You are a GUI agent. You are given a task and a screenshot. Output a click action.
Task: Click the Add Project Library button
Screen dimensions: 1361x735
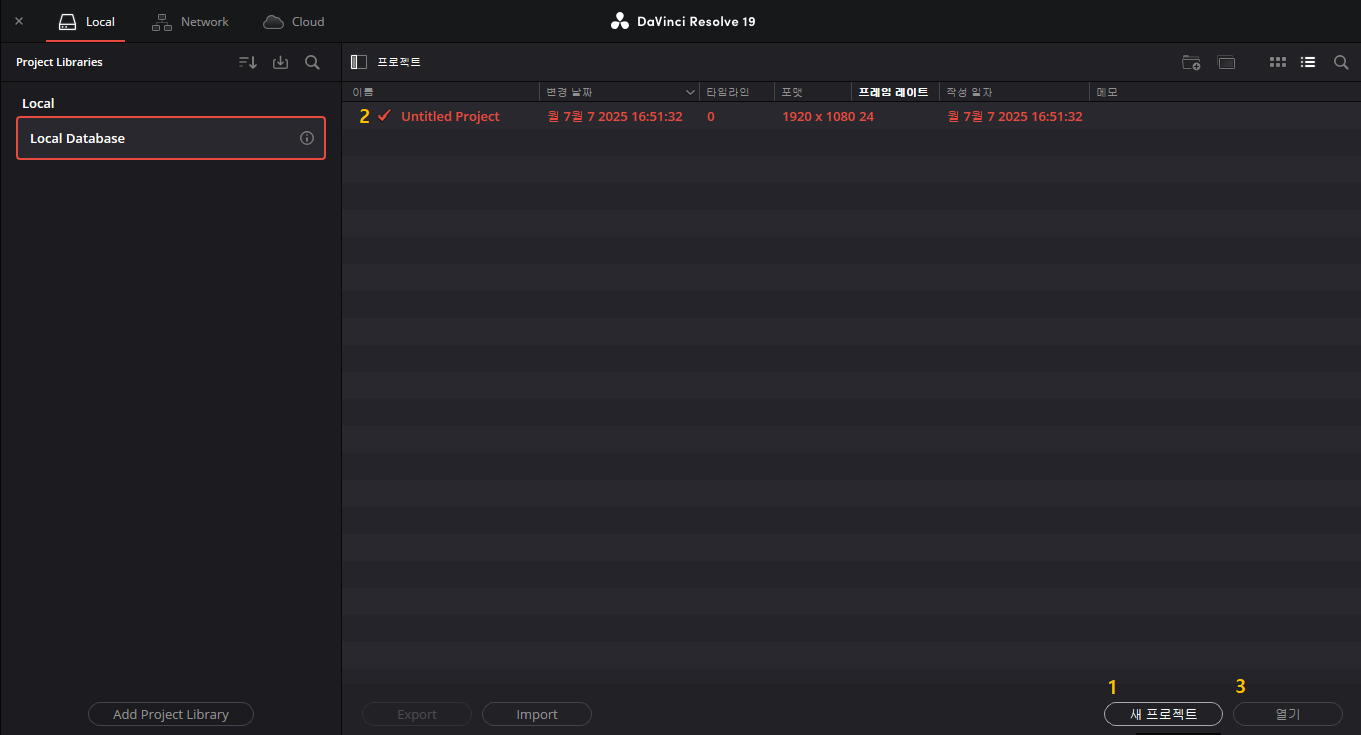(x=171, y=714)
